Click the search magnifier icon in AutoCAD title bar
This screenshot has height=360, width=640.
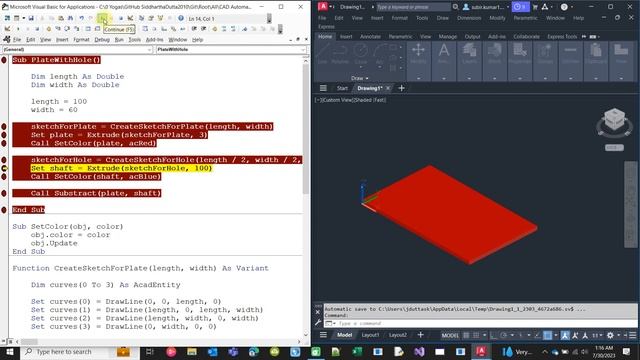456,7
